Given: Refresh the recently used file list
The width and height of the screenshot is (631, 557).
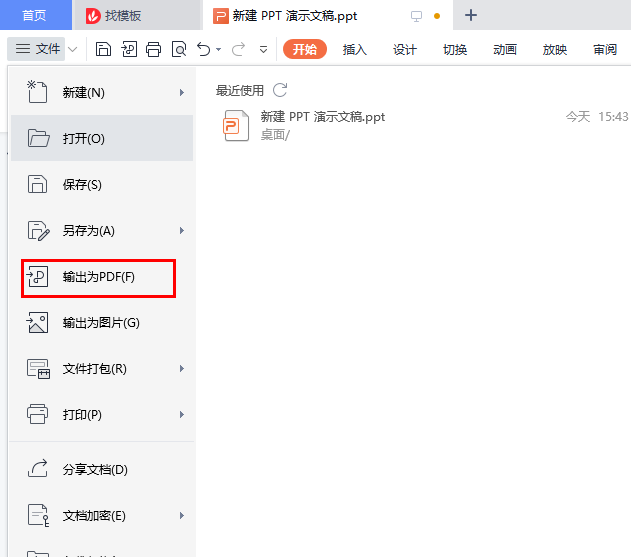Looking at the screenshot, I should [280, 90].
